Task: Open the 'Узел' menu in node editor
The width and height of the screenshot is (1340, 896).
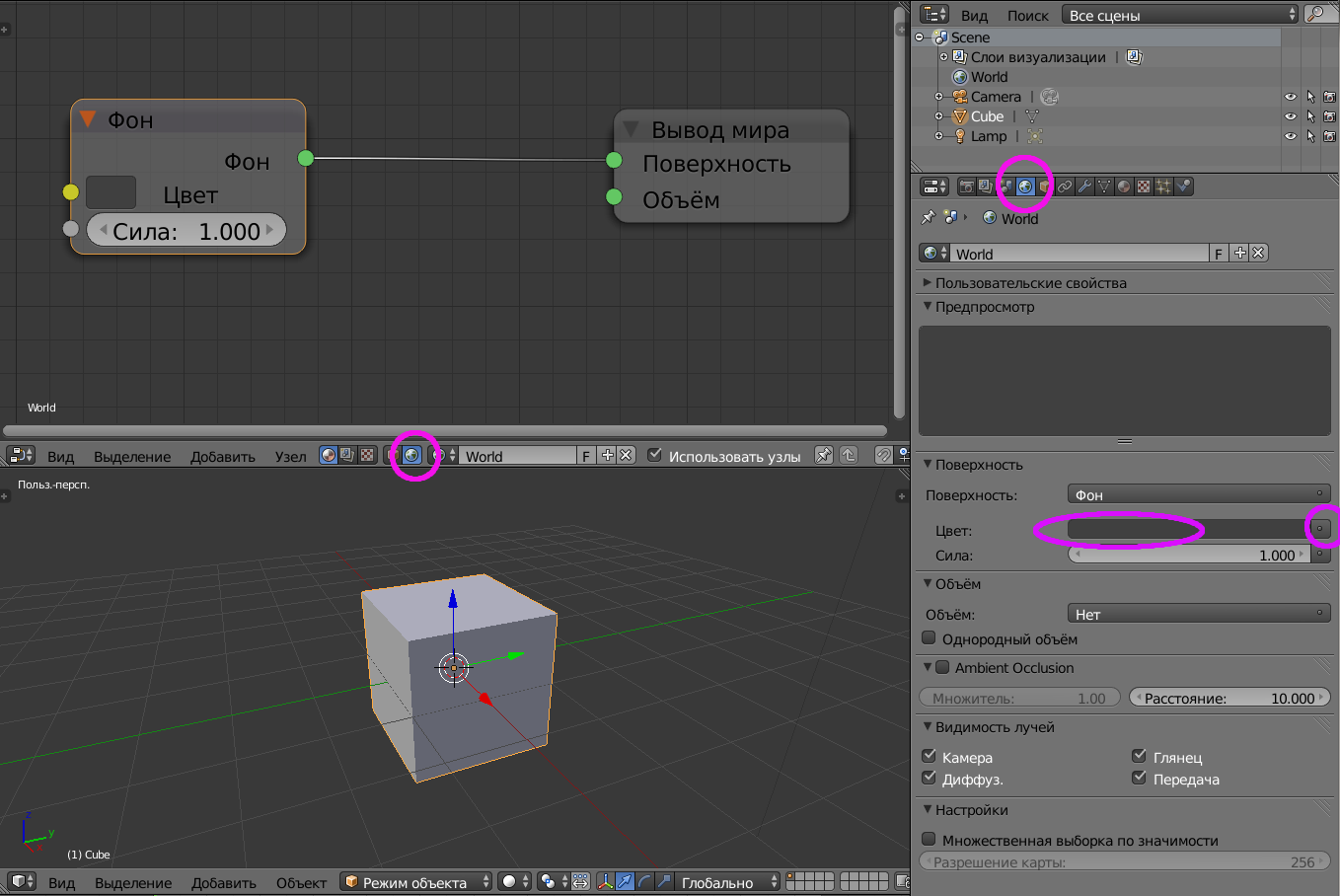Action: [x=290, y=456]
